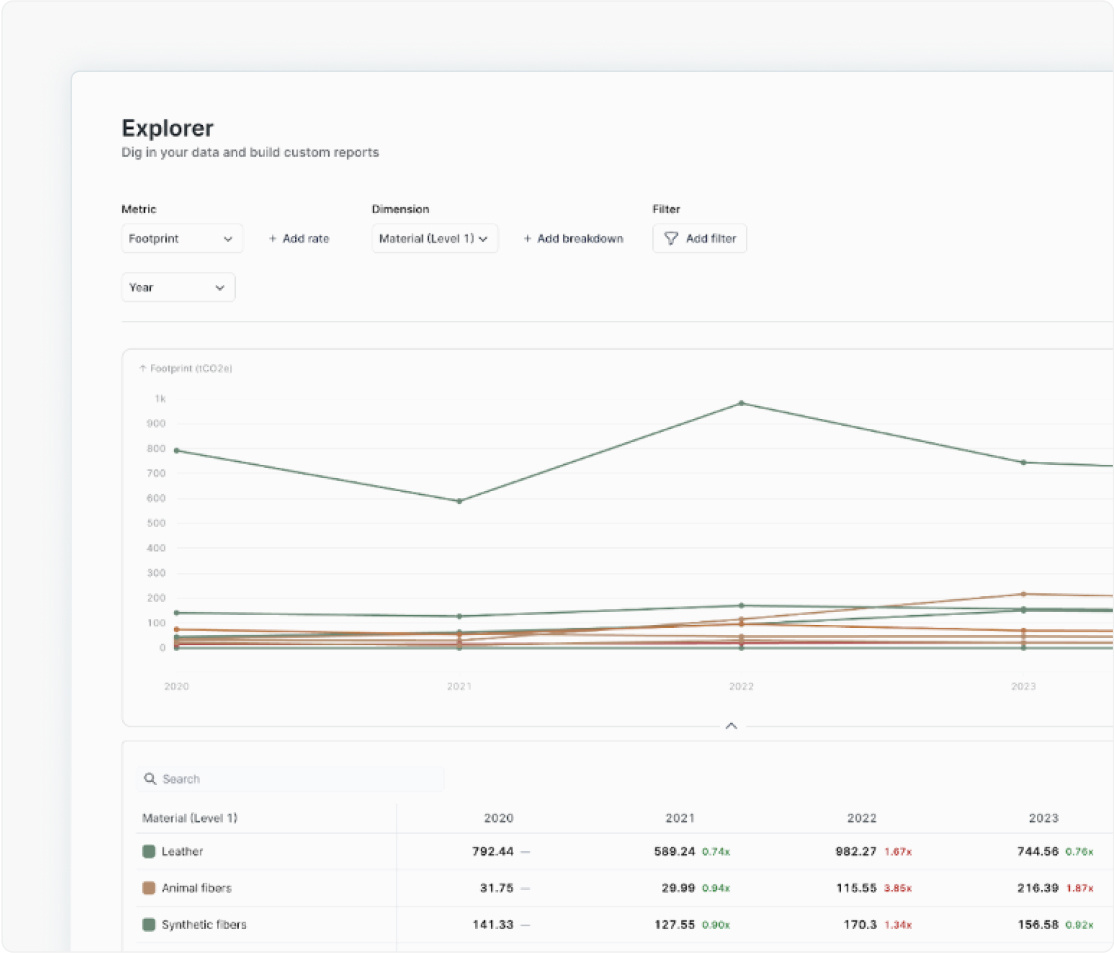Click the Animal fibers 2021 value 29.99
1114x953 pixels.
point(678,888)
